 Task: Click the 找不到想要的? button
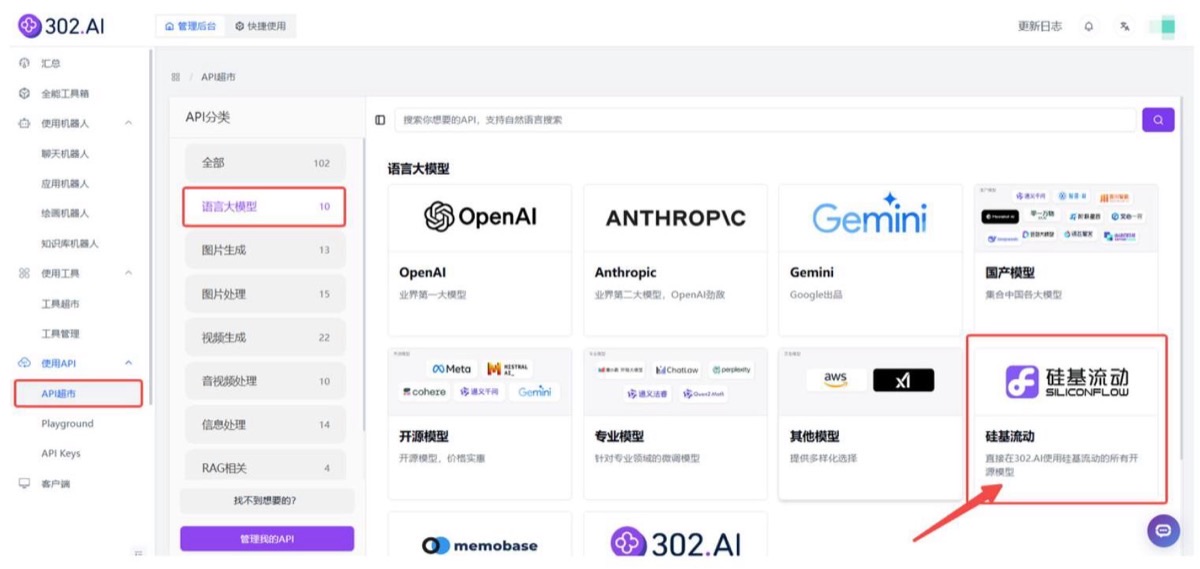pos(267,500)
